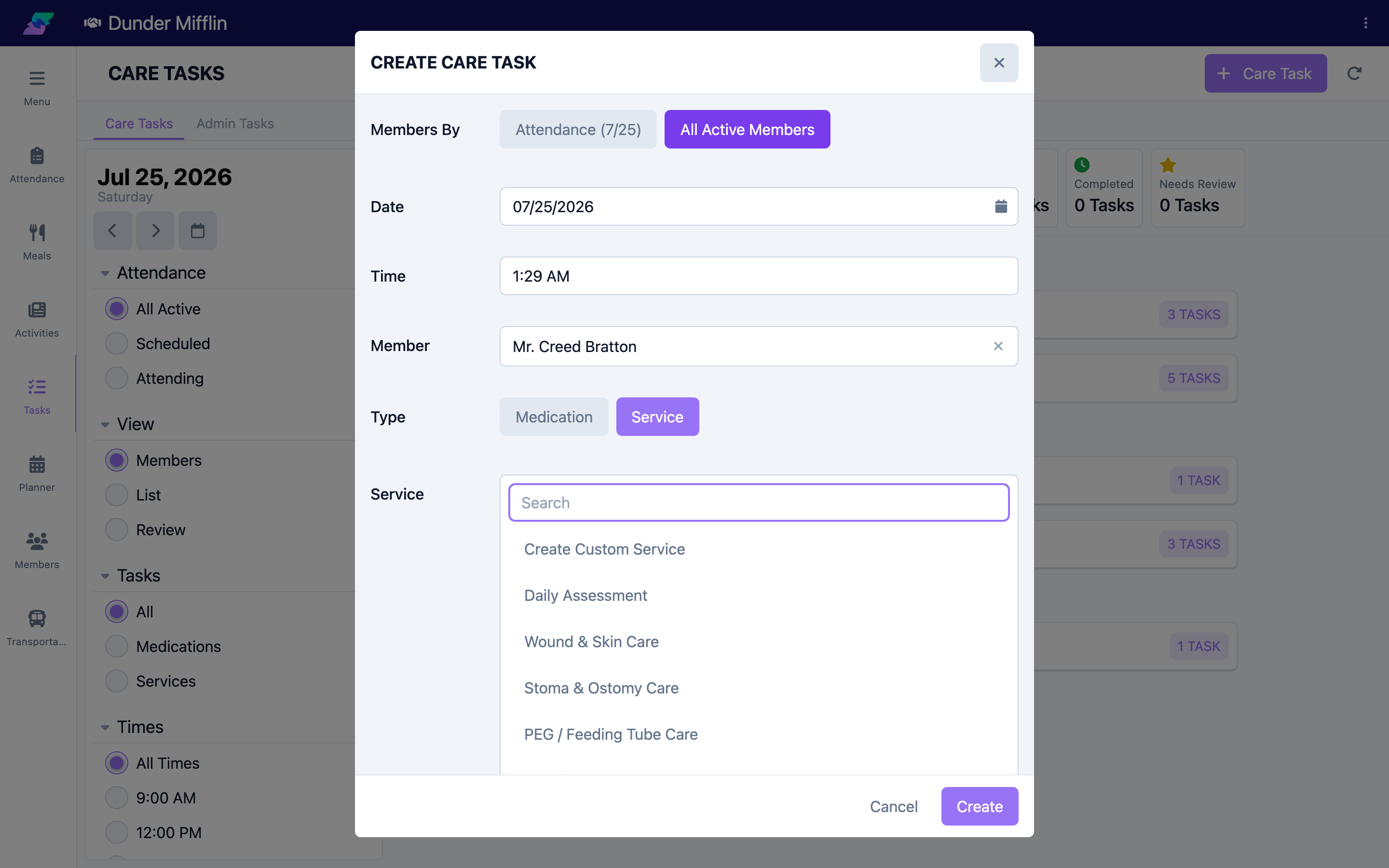Collapse the Times filter section
Viewport: 1389px width, 868px height.
pos(105,727)
